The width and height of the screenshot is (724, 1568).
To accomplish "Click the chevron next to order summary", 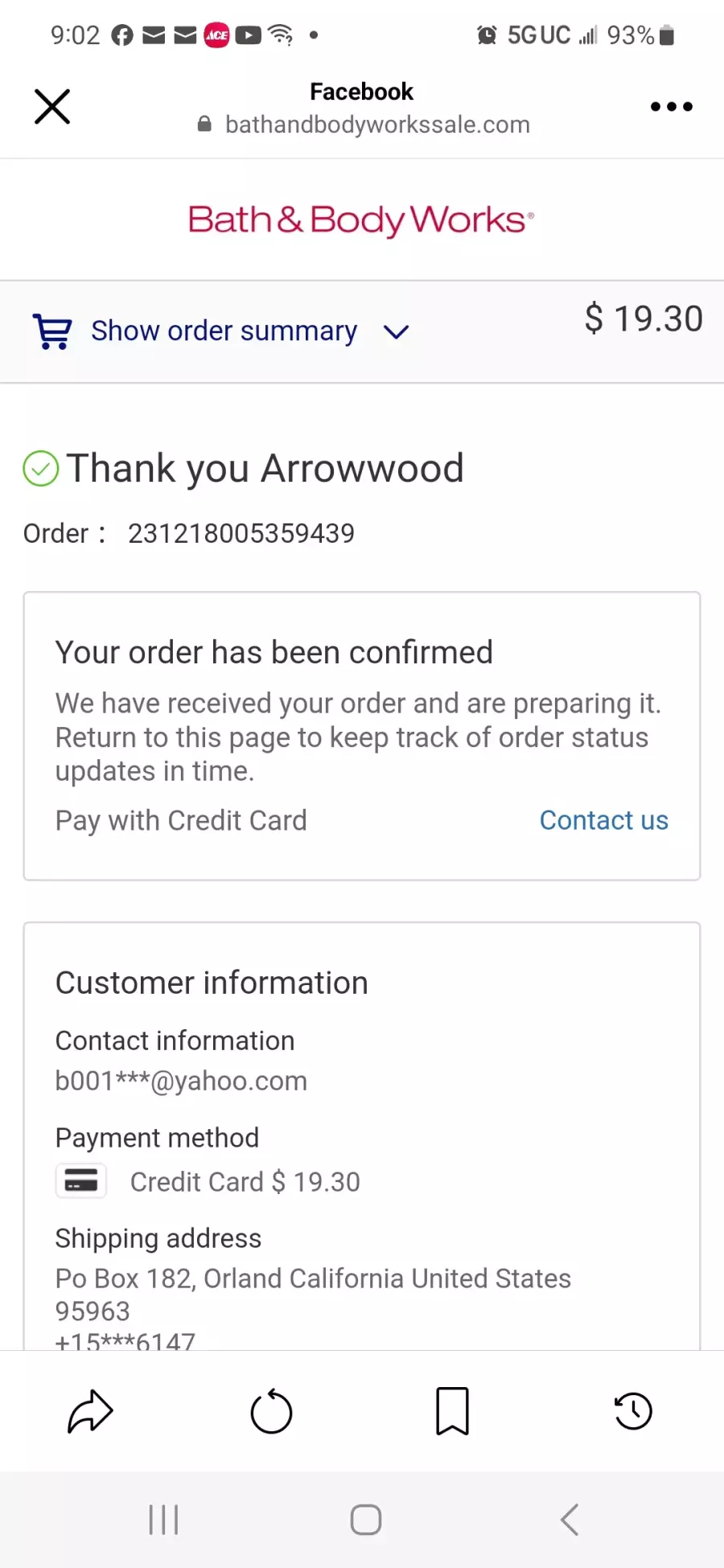I will click(396, 332).
